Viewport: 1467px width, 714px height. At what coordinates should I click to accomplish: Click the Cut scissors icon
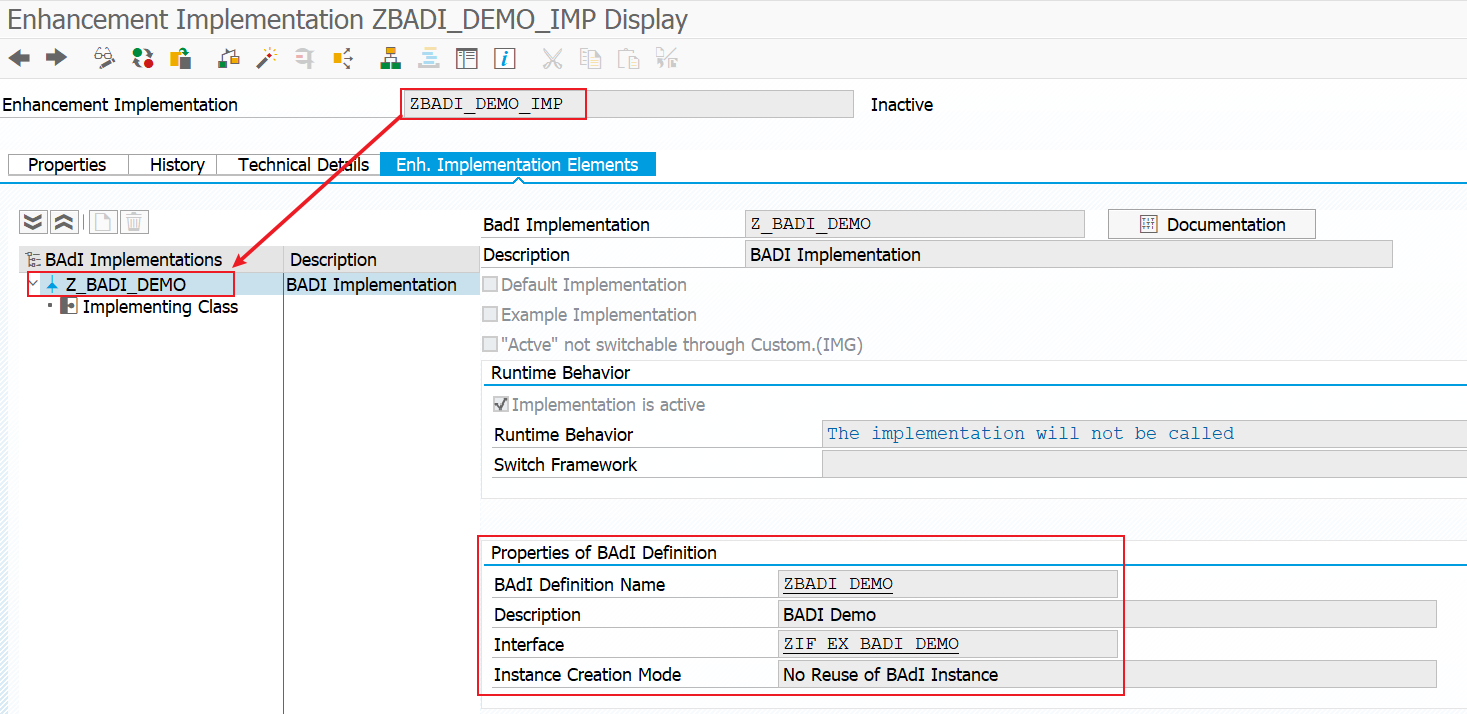point(553,58)
